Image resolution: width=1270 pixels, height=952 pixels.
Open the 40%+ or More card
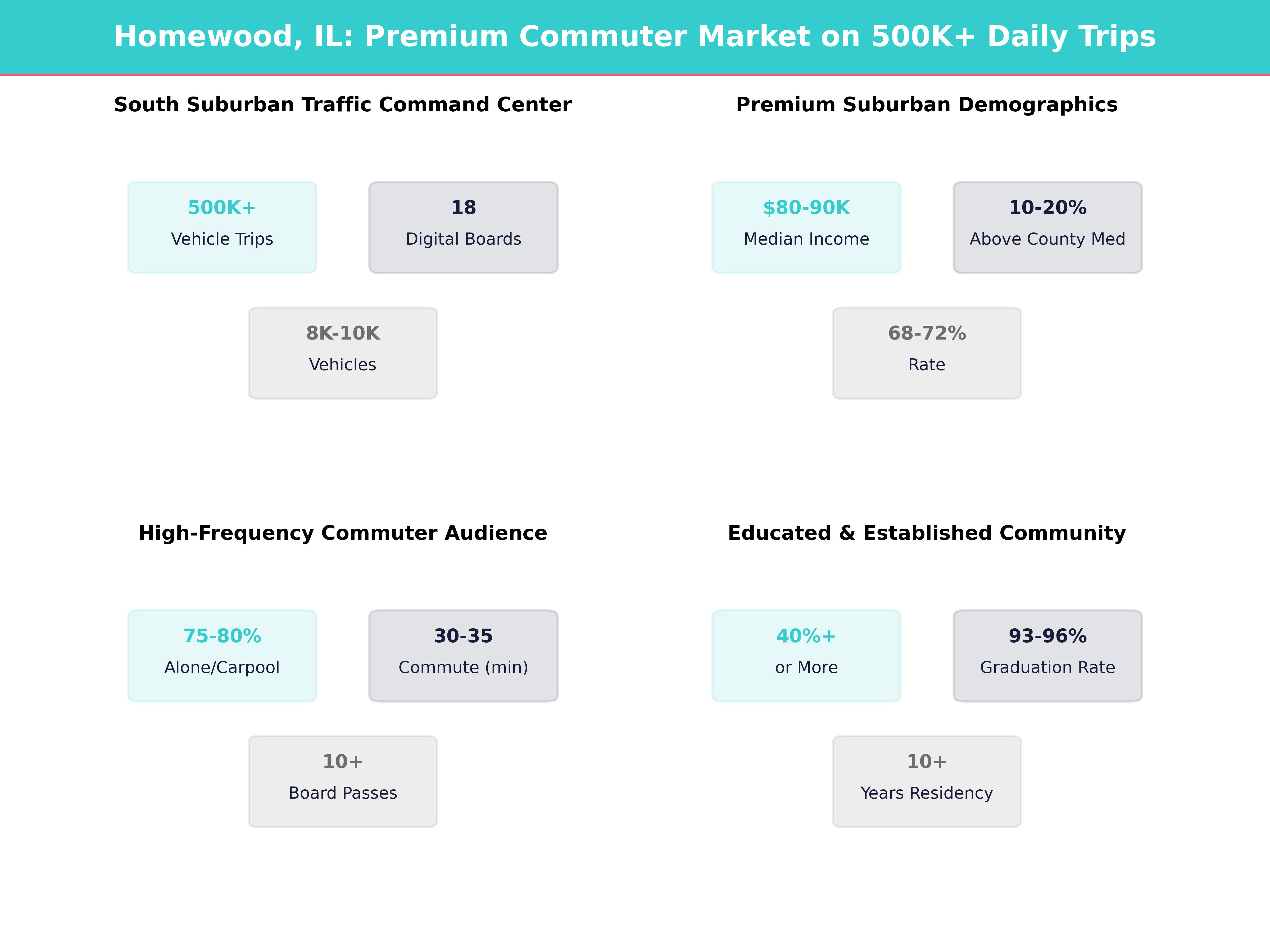click(806, 656)
